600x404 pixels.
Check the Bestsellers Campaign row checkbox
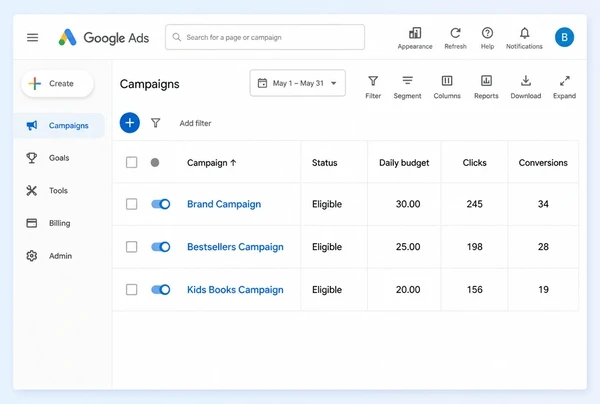[x=132, y=247]
